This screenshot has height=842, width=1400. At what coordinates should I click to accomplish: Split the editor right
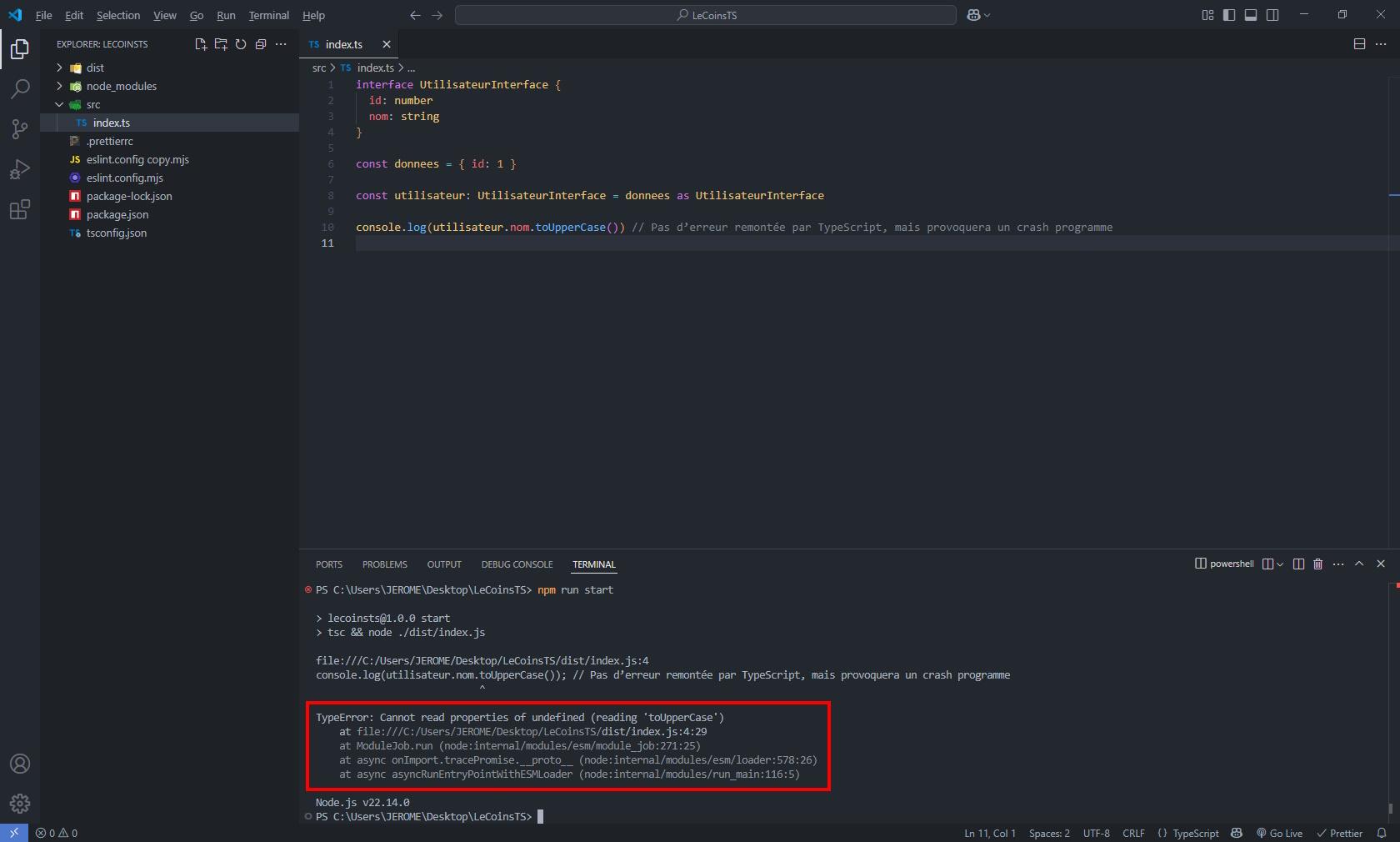pyautogui.click(x=1359, y=44)
